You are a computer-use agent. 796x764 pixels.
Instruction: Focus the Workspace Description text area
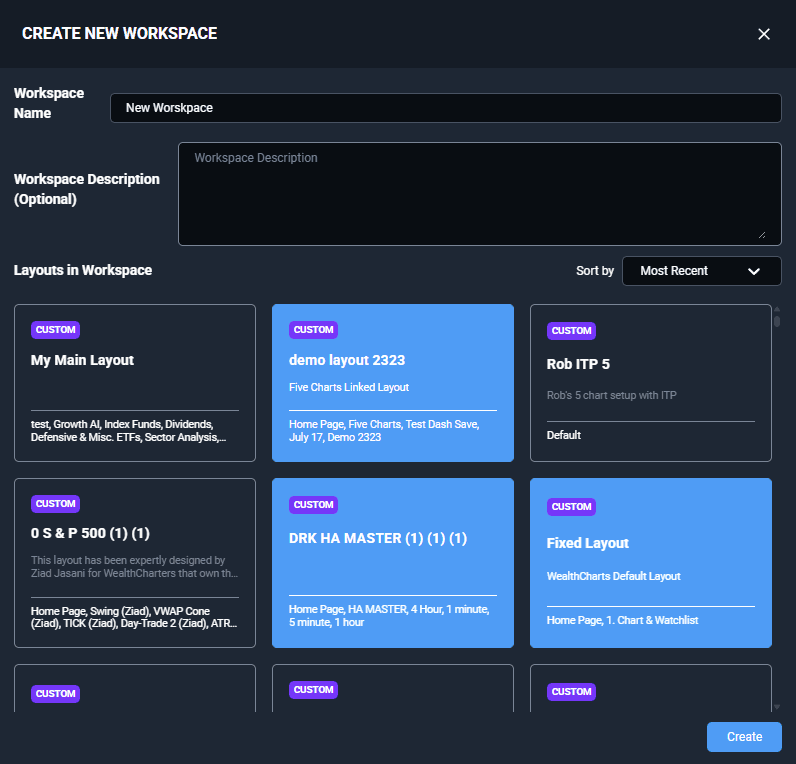[480, 194]
